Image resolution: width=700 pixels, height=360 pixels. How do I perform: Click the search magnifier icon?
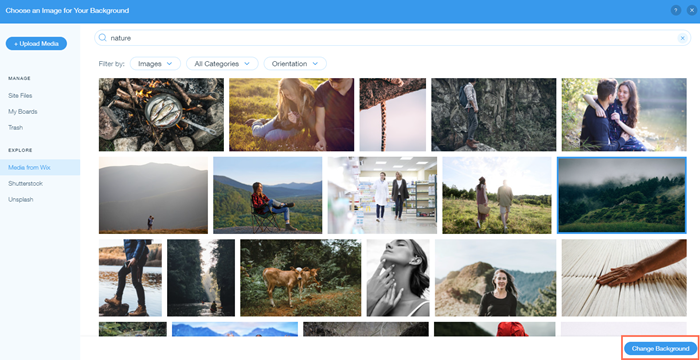click(102, 38)
